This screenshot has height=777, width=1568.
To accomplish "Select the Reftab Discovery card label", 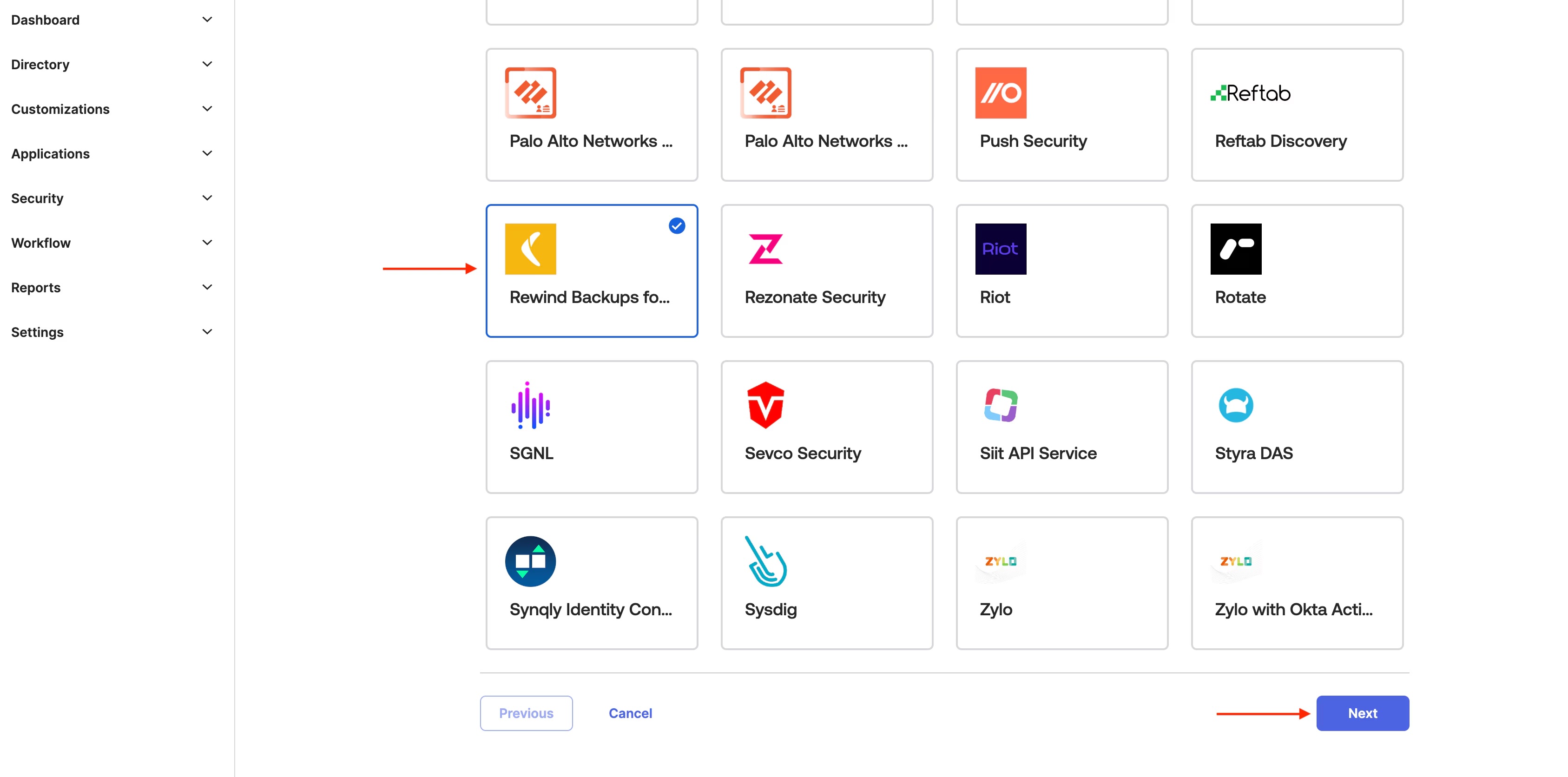I will 1281,141.
